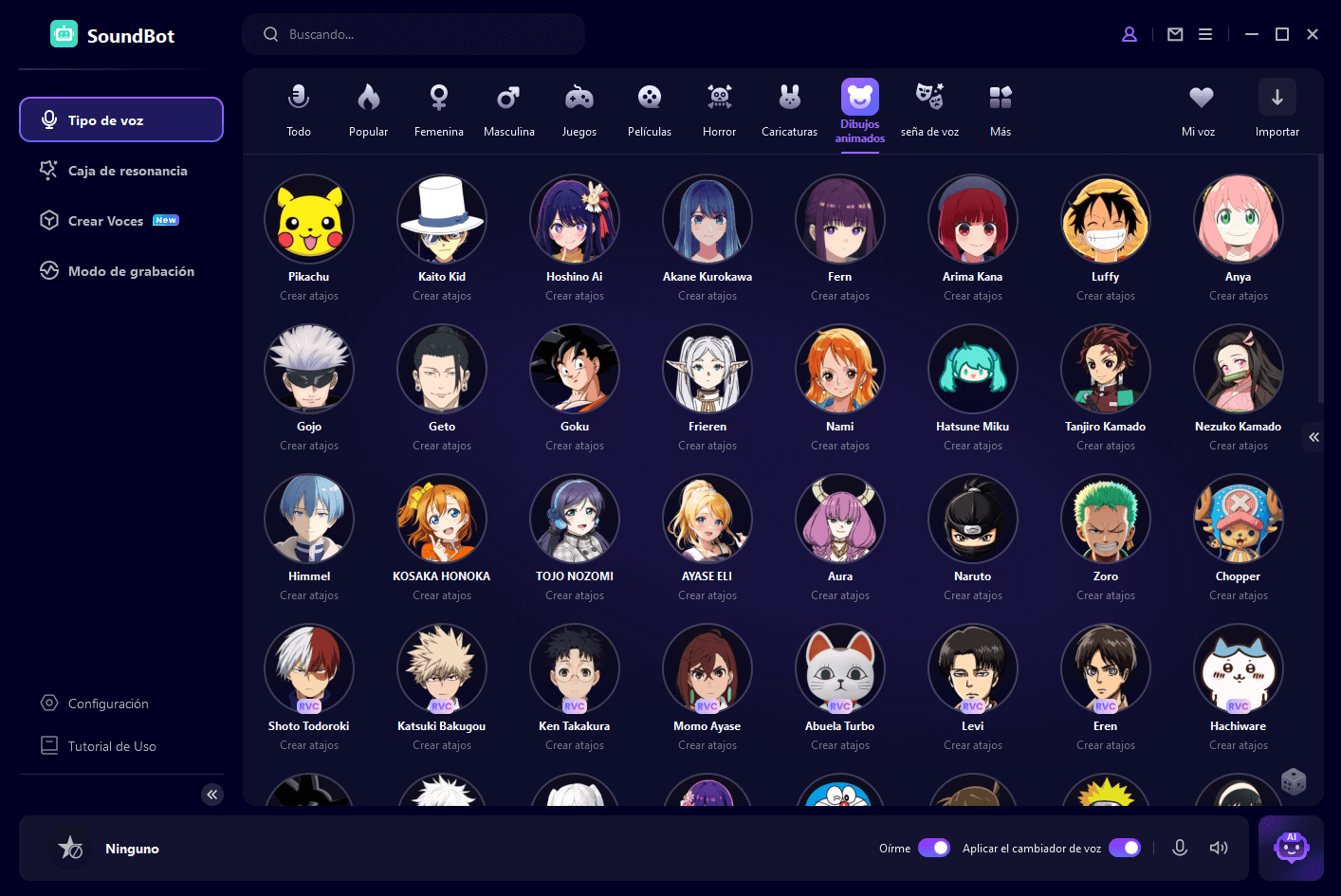Pick the Levi voice avatar
Viewport: 1341px width, 896px height.
pos(973,667)
